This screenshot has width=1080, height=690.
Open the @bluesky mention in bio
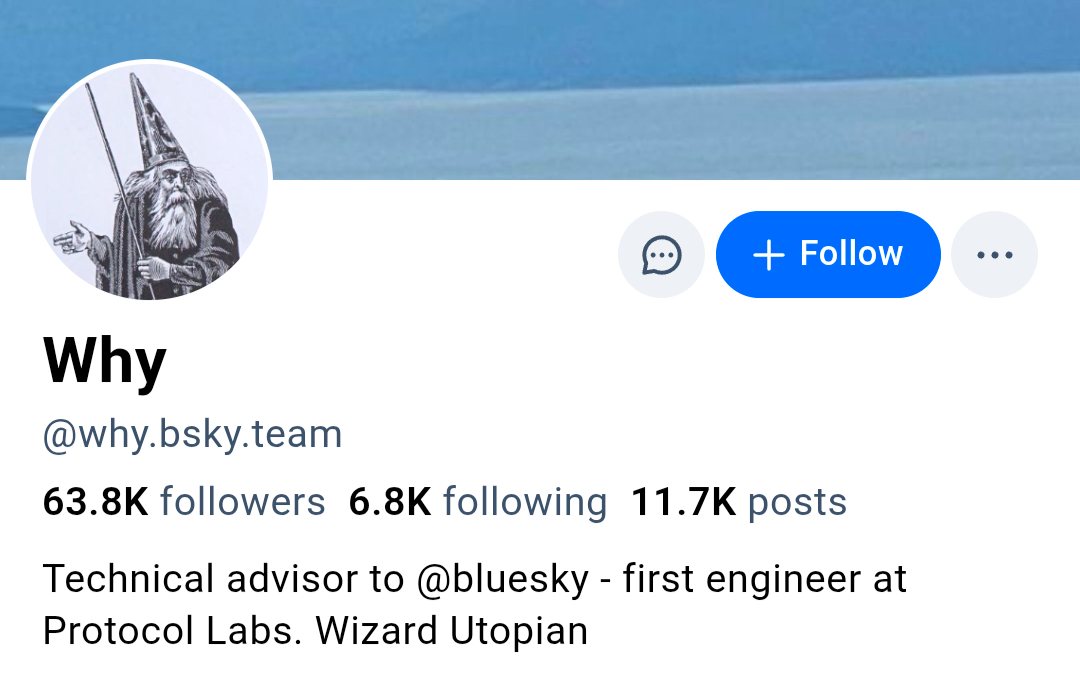pyautogui.click(x=502, y=579)
